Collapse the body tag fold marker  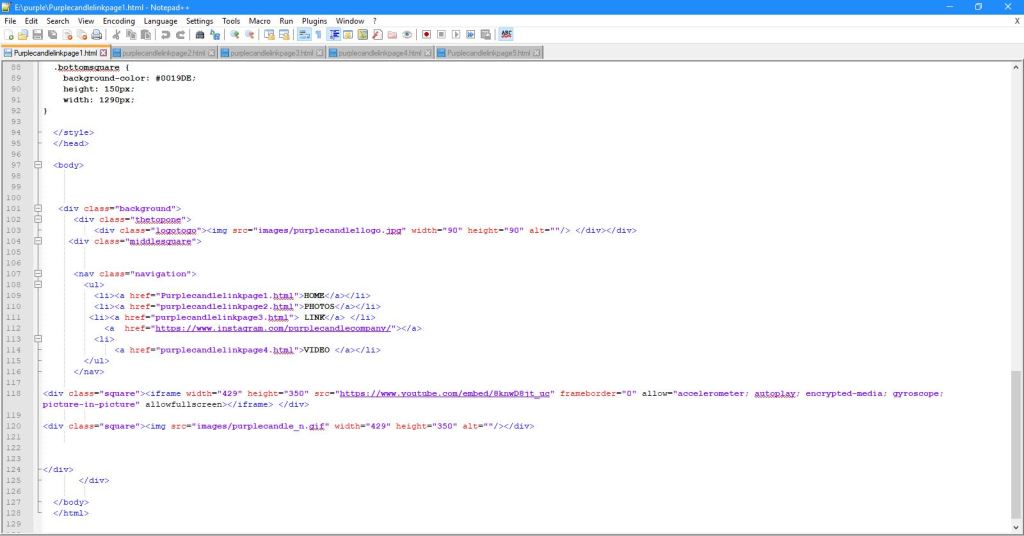pos(38,165)
